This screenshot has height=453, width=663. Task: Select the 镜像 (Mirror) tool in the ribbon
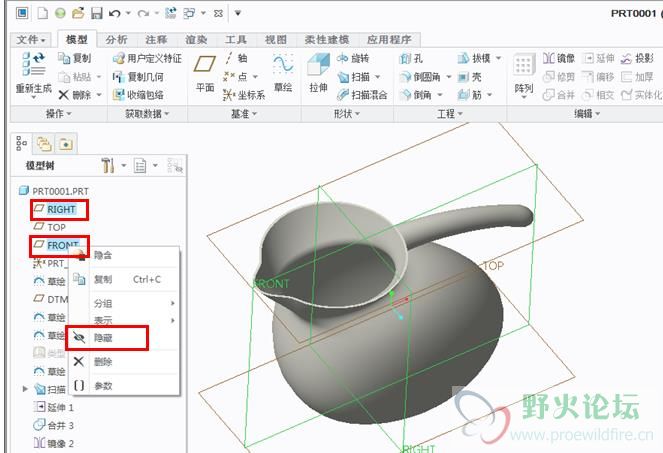(x=559, y=58)
